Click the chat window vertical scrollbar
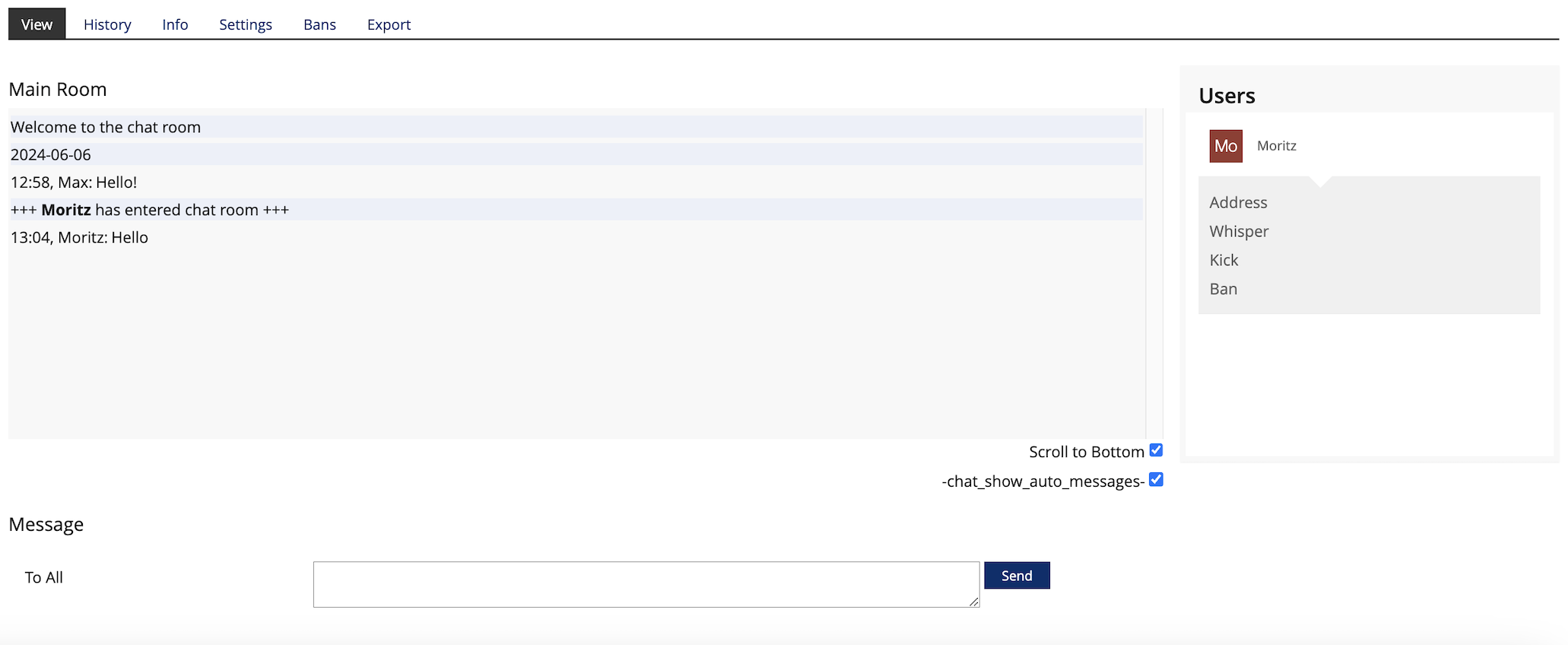This screenshot has width=1568, height=645. pyautogui.click(x=1154, y=274)
